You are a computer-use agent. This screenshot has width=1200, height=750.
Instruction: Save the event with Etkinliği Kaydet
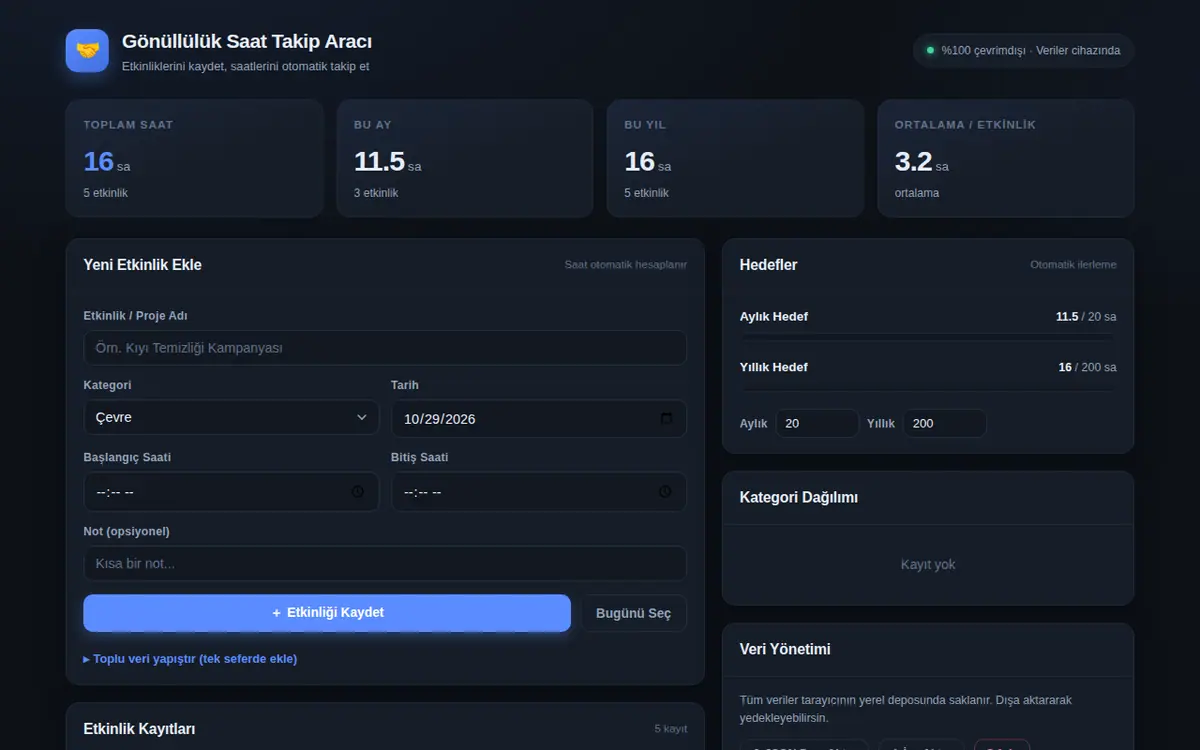tap(327, 613)
